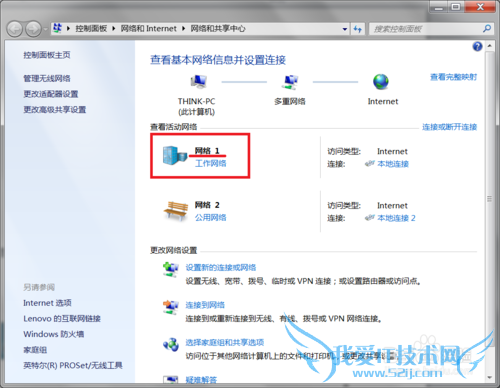Open the 本地连接 link for 网络 1
Viewport: 500px width, 388px height.
tap(393, 164)
